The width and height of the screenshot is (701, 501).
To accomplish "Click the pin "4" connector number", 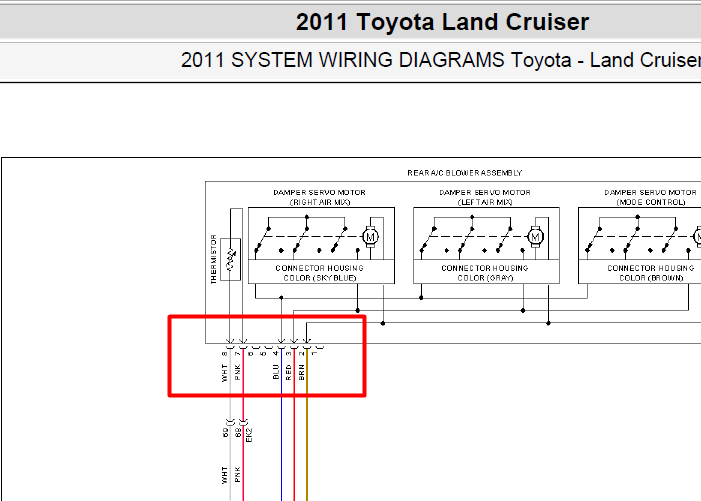I will pyautogui.click(x=276, y=354).
